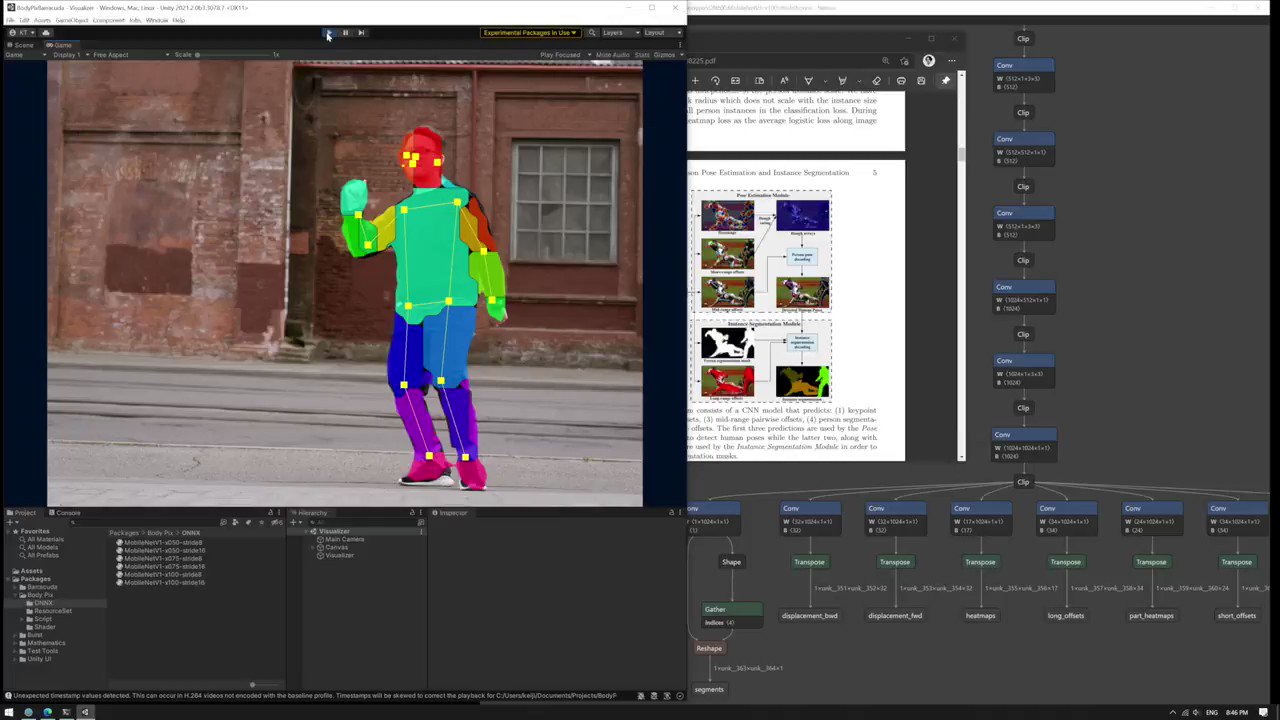Open the Free Aspect dropdown
1280x720 pixels.
coord(131,55)
